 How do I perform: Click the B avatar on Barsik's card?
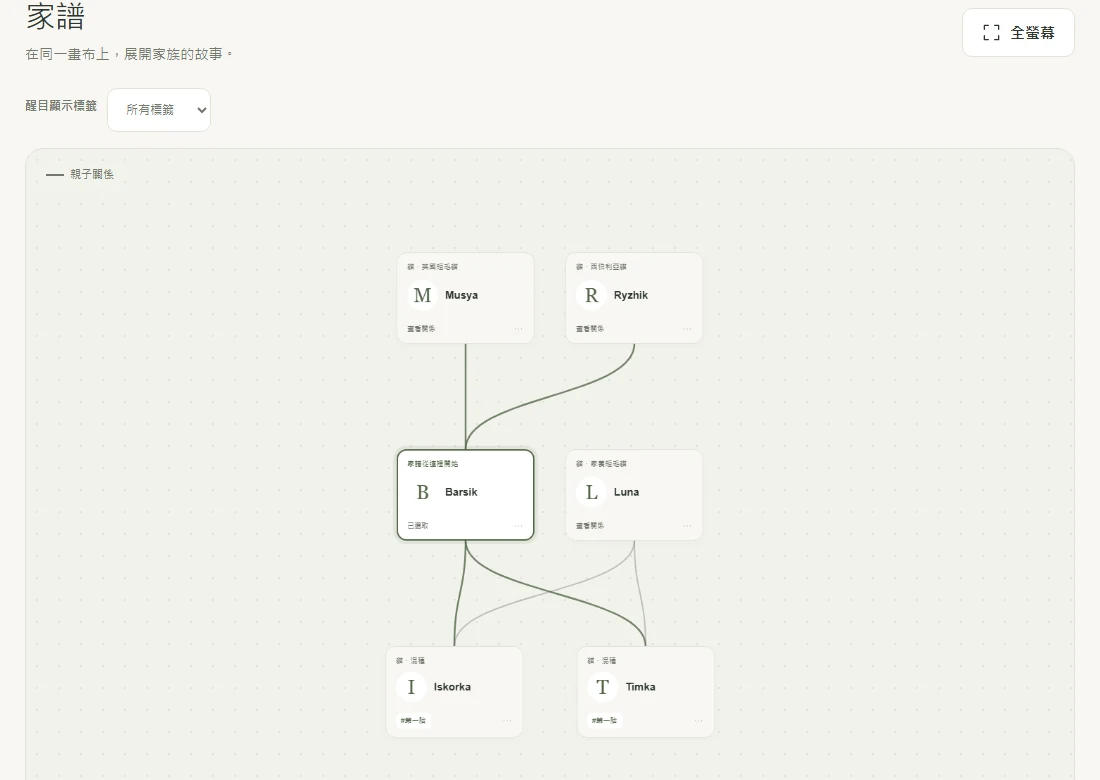point(422,492)
